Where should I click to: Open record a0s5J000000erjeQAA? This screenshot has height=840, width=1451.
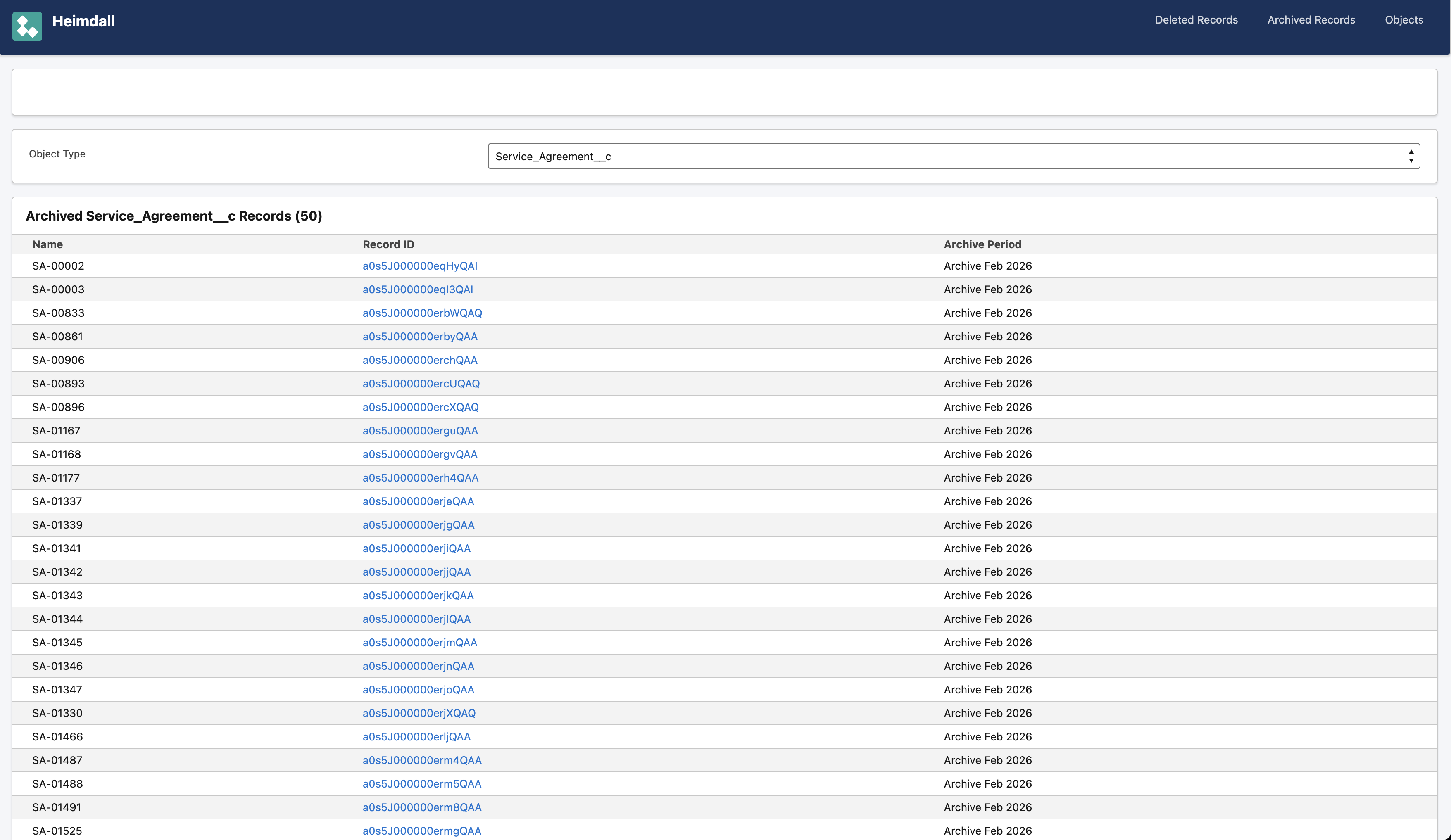point(418,501)
